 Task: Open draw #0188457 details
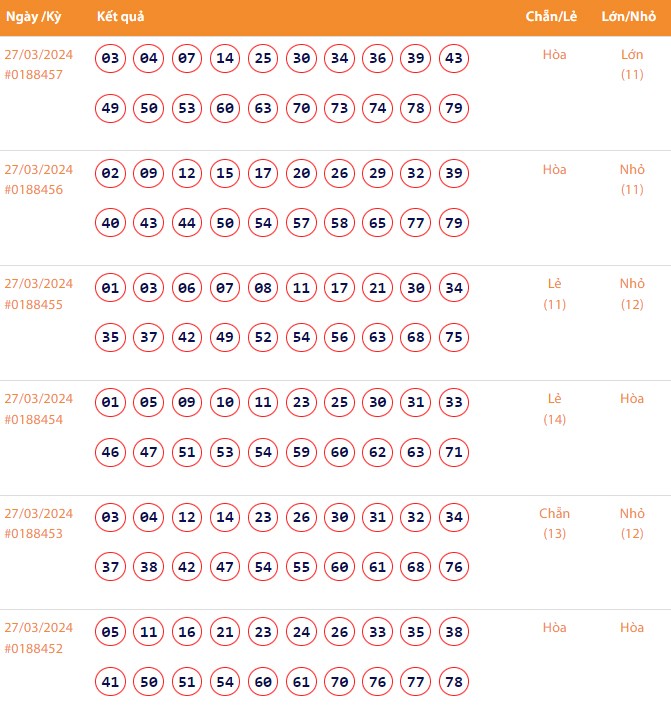34,75
